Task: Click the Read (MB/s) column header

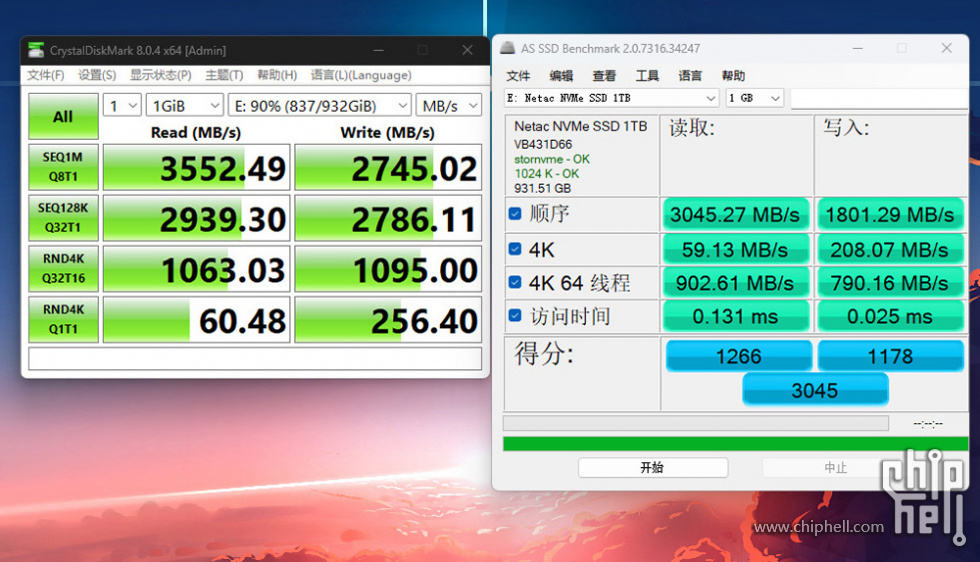Action: (x=196, y=133)
